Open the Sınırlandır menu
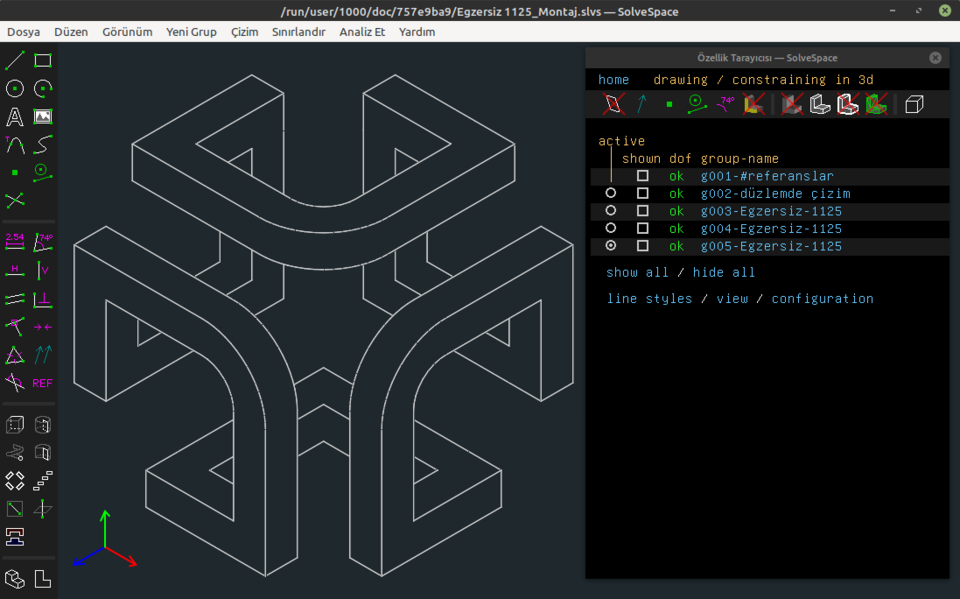This screenshot has width=960, height=599. (x=298, y=32)
